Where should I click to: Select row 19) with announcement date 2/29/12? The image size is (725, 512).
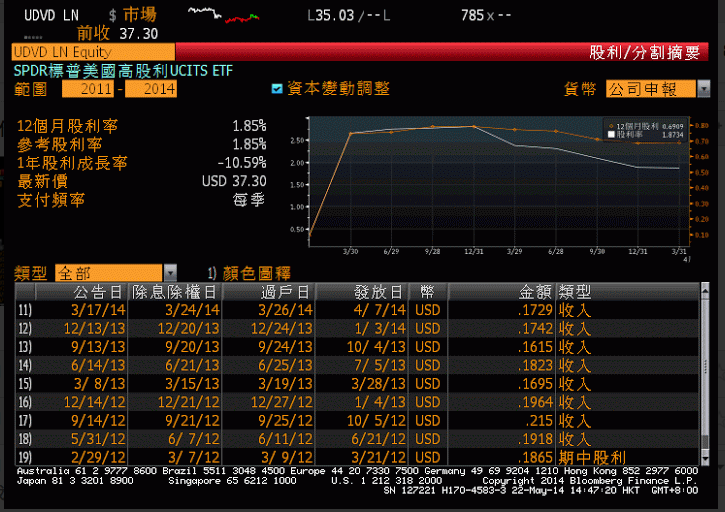click(357, 457)
